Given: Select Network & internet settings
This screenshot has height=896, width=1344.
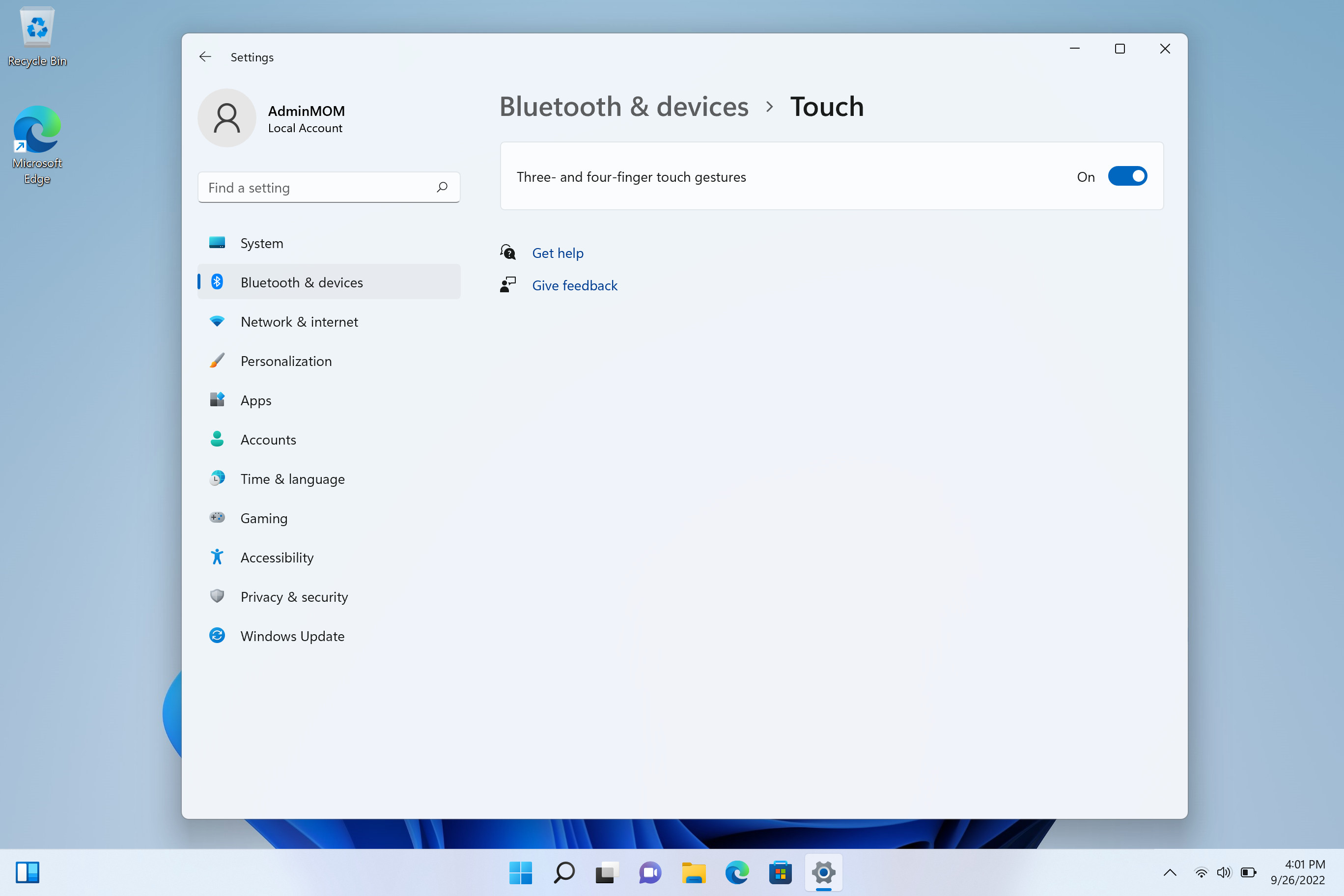Looking at the screenshot, I should 299,321.
